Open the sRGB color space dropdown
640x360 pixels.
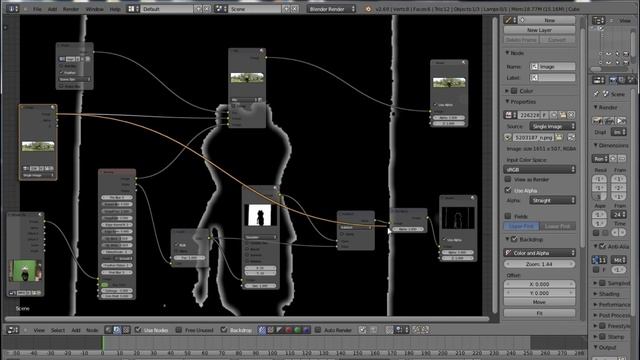click(539, 169)
